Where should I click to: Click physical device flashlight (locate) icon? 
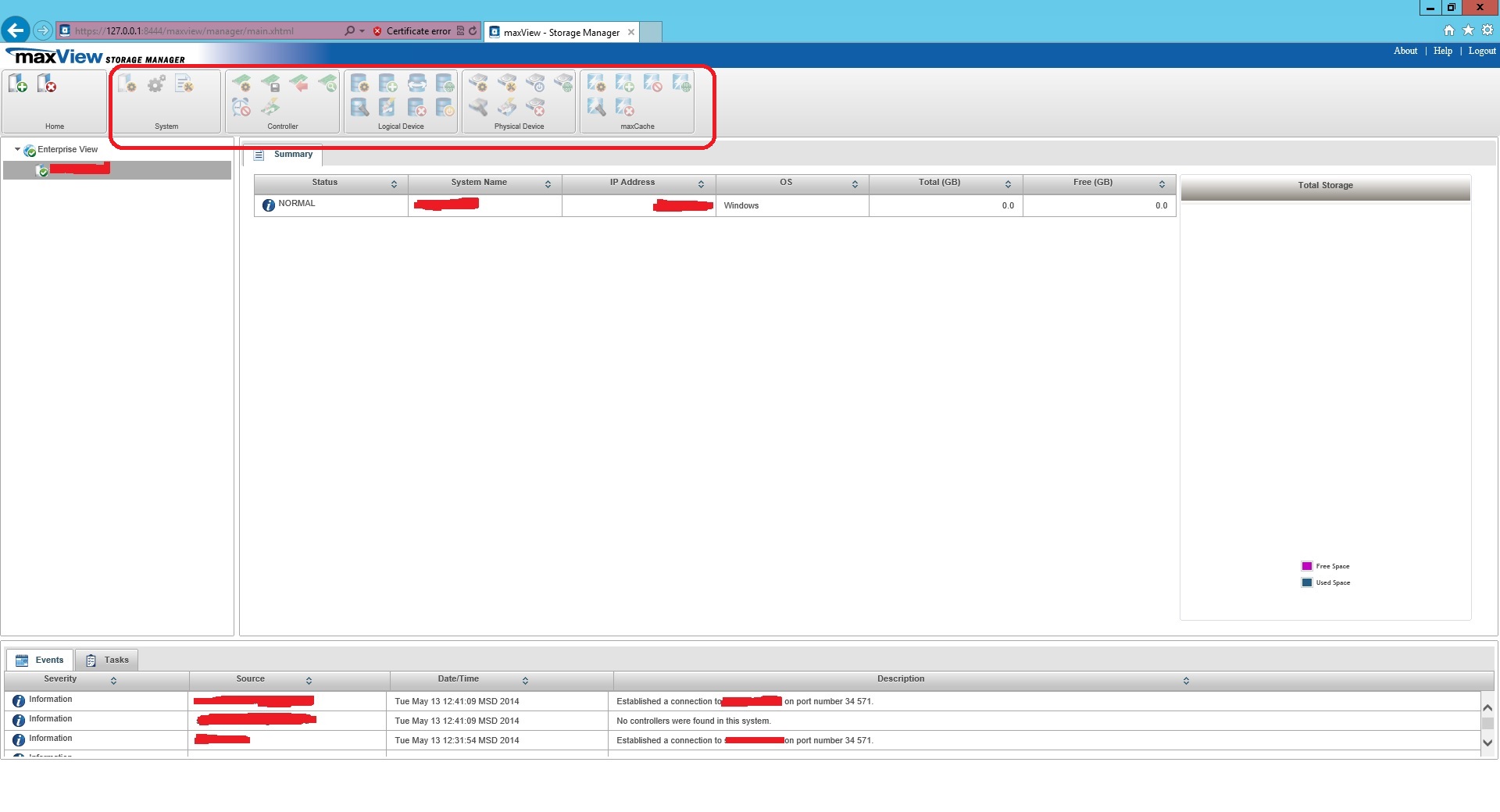(x=478, y=107)
